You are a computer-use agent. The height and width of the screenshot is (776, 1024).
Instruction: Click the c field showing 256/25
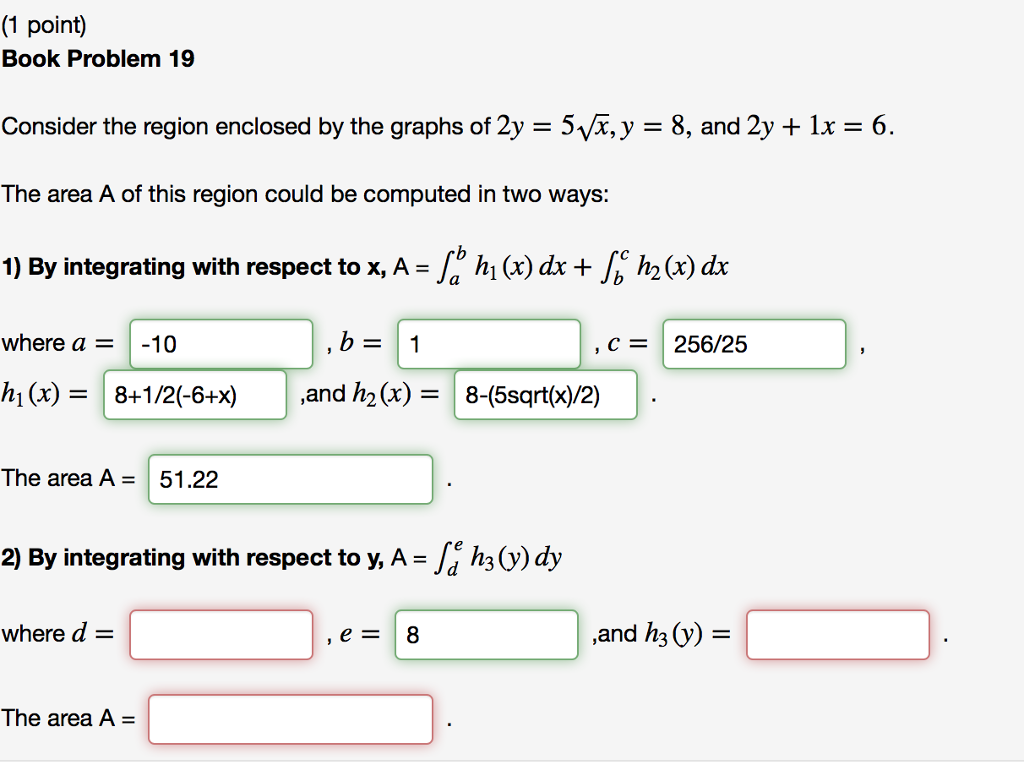click(x=753, y=344)
